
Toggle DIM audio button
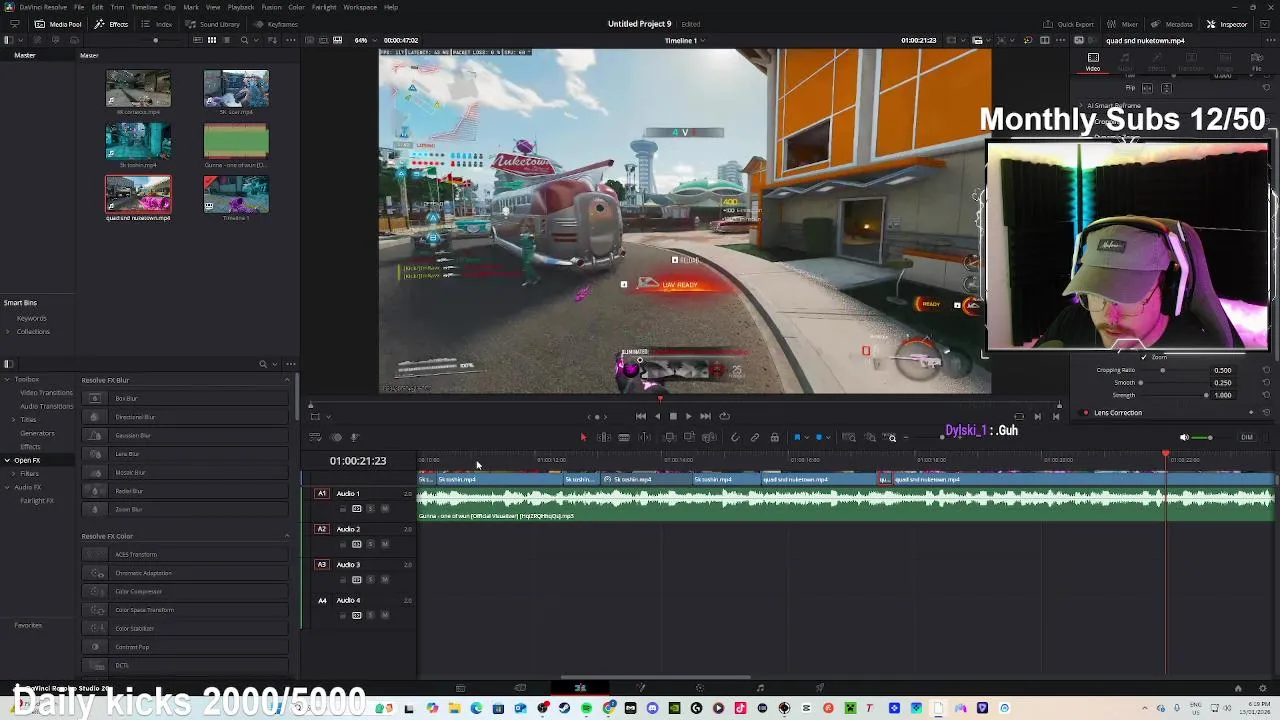pyautogui.click(x=1246, y=437)
